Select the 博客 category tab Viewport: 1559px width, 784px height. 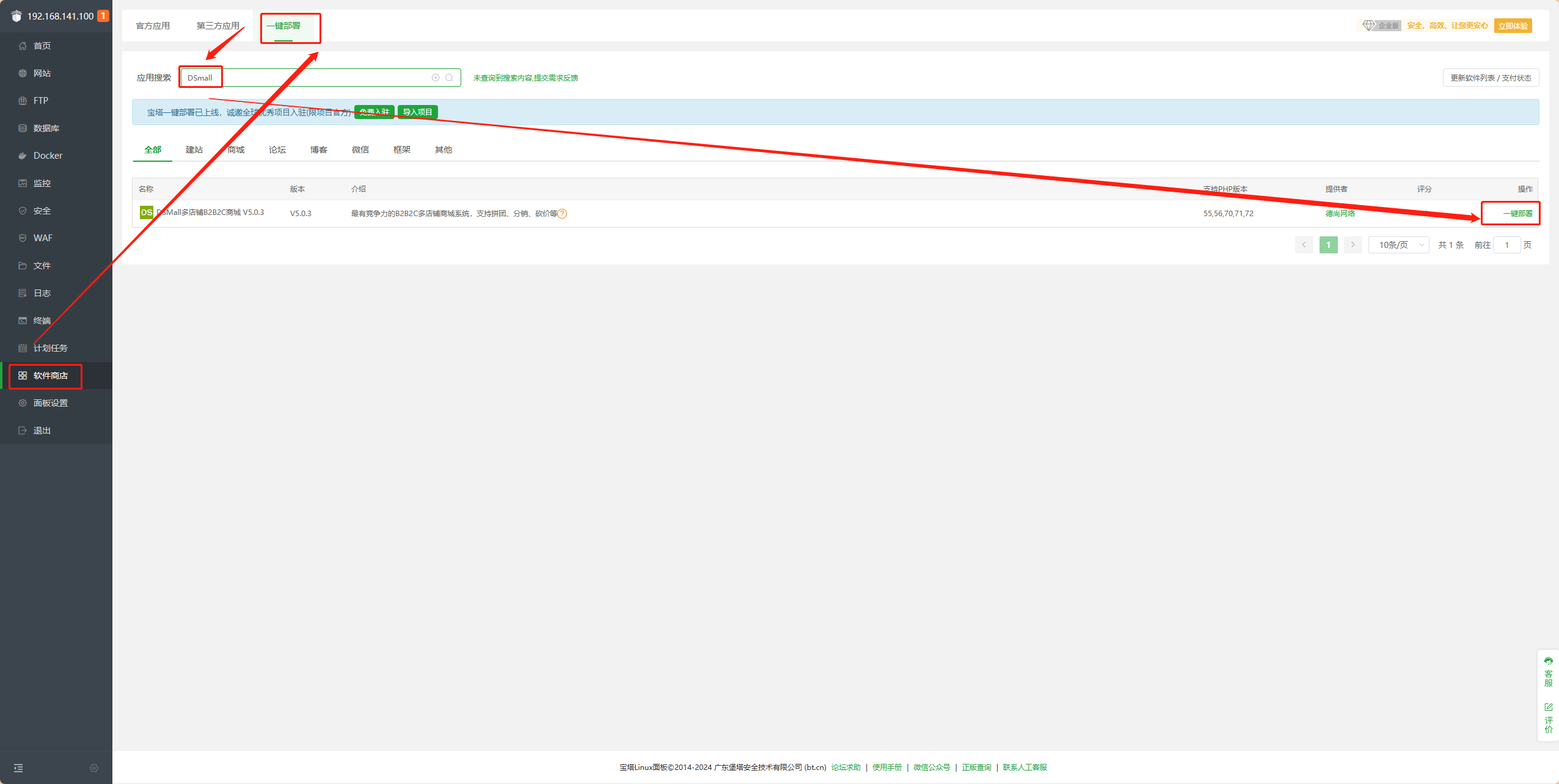319,150
